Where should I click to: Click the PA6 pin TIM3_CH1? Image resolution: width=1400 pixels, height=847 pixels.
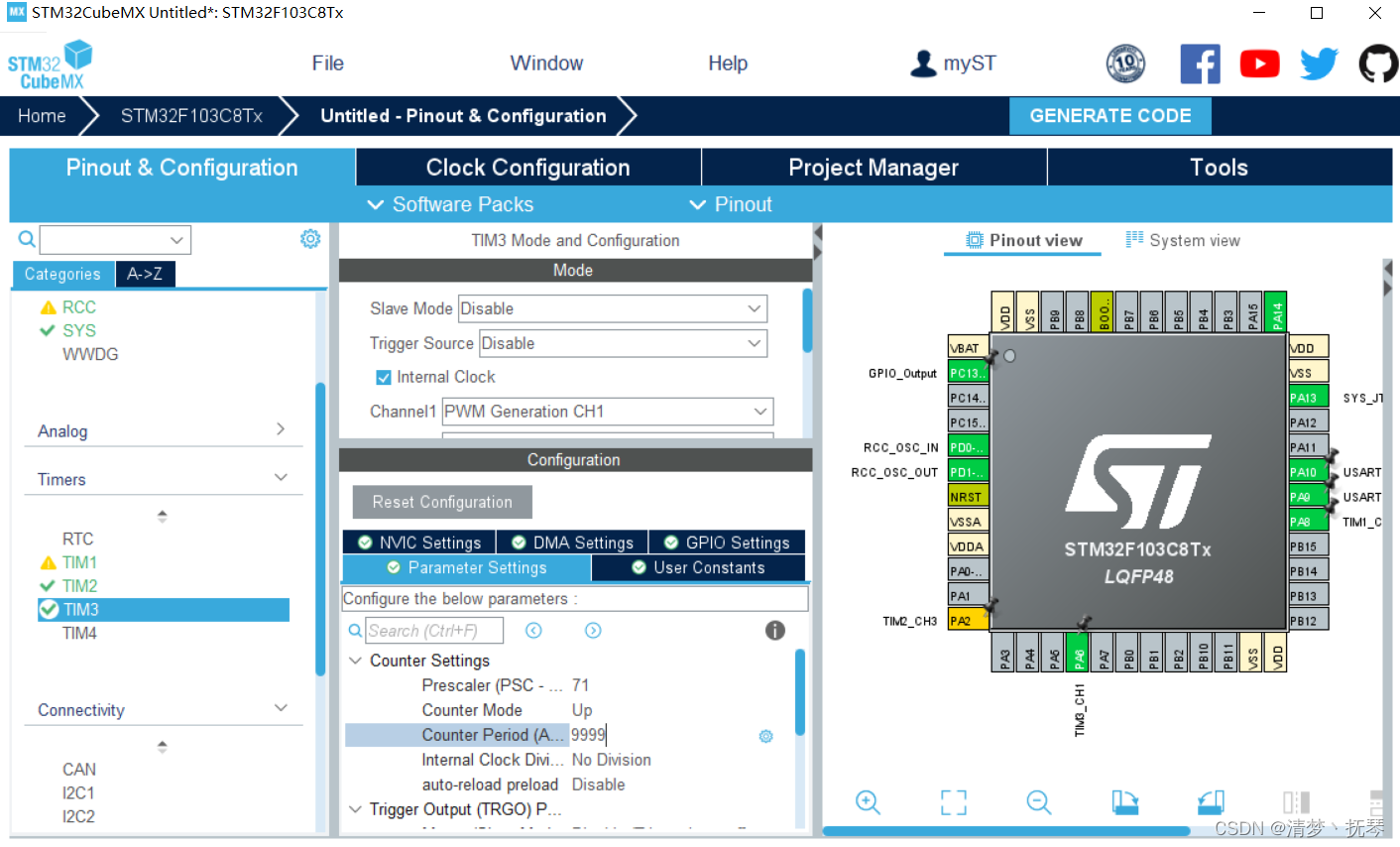click(1079, 653)
